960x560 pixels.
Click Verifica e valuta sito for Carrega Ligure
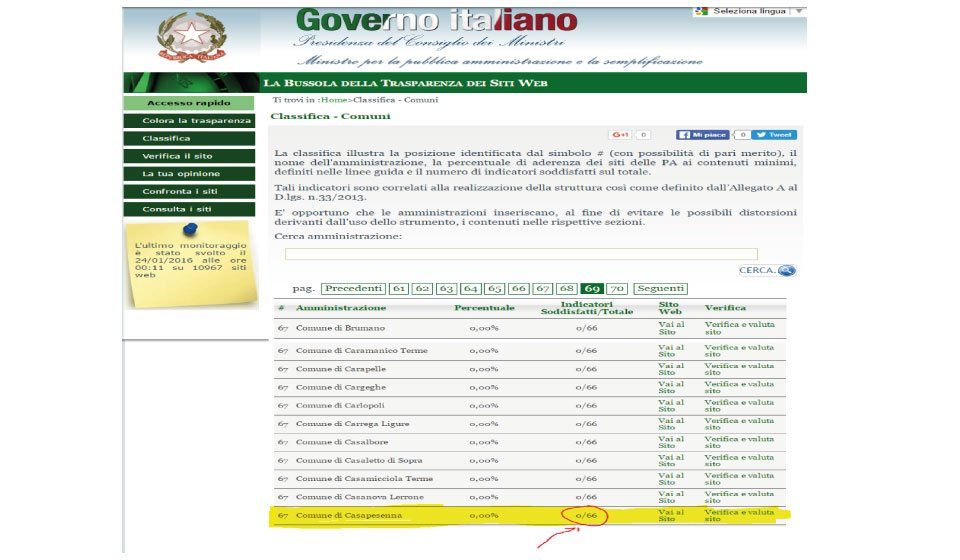[739, 424]
